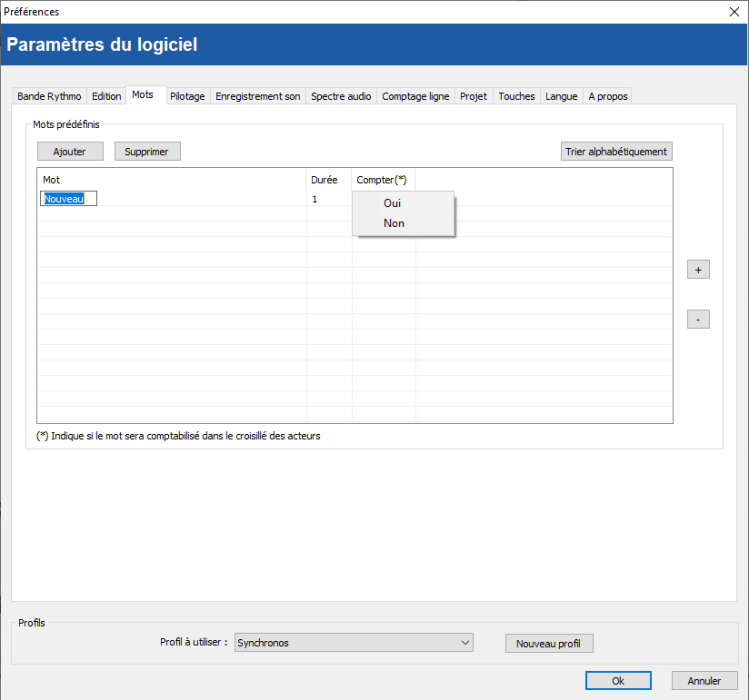Select the Touches tab
Image resolution: width=749 pixels, height=700 pixels.
[x=517, y=96]
